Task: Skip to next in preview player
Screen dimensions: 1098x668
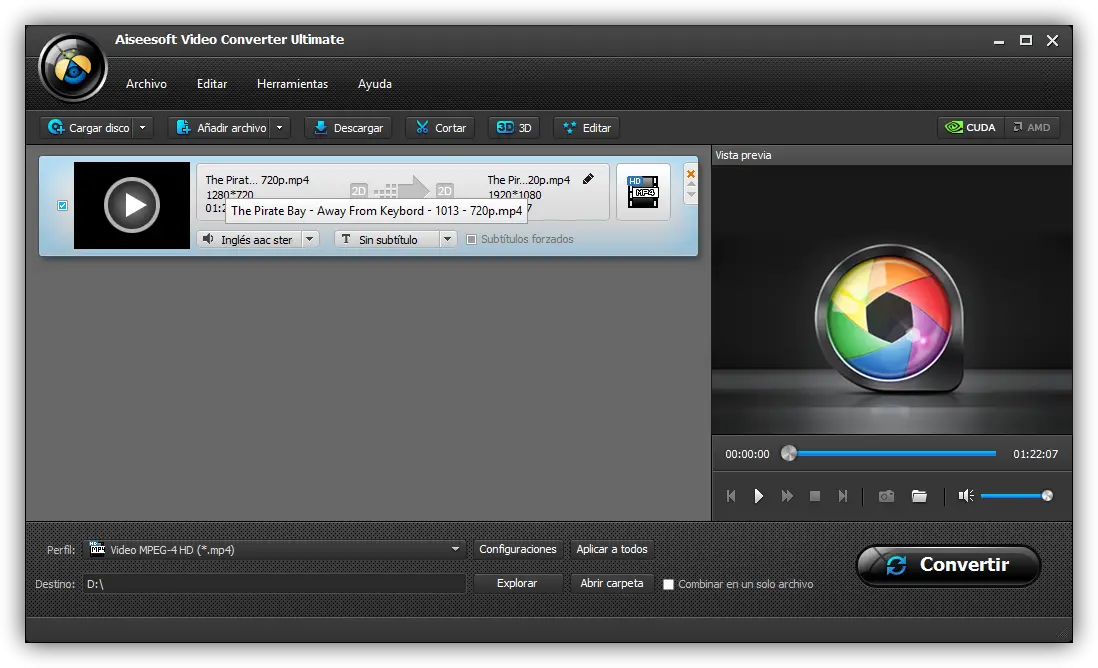Action: click(842, 496)
